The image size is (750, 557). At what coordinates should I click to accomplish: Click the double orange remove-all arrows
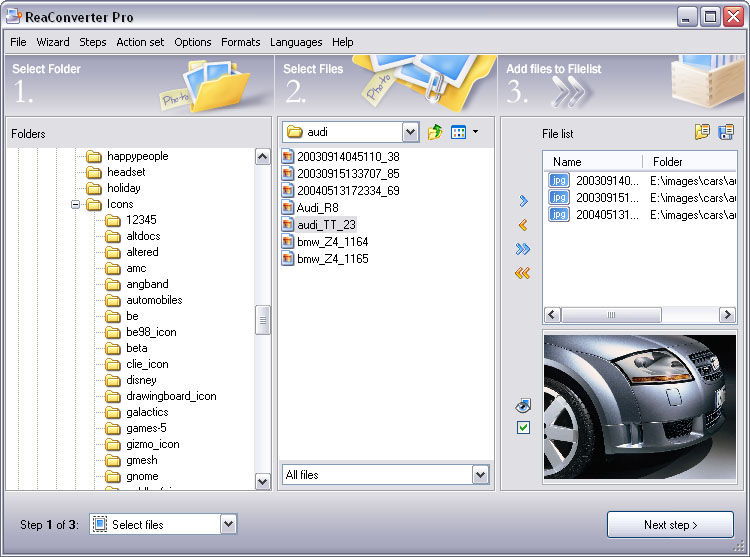pos(522,273)
